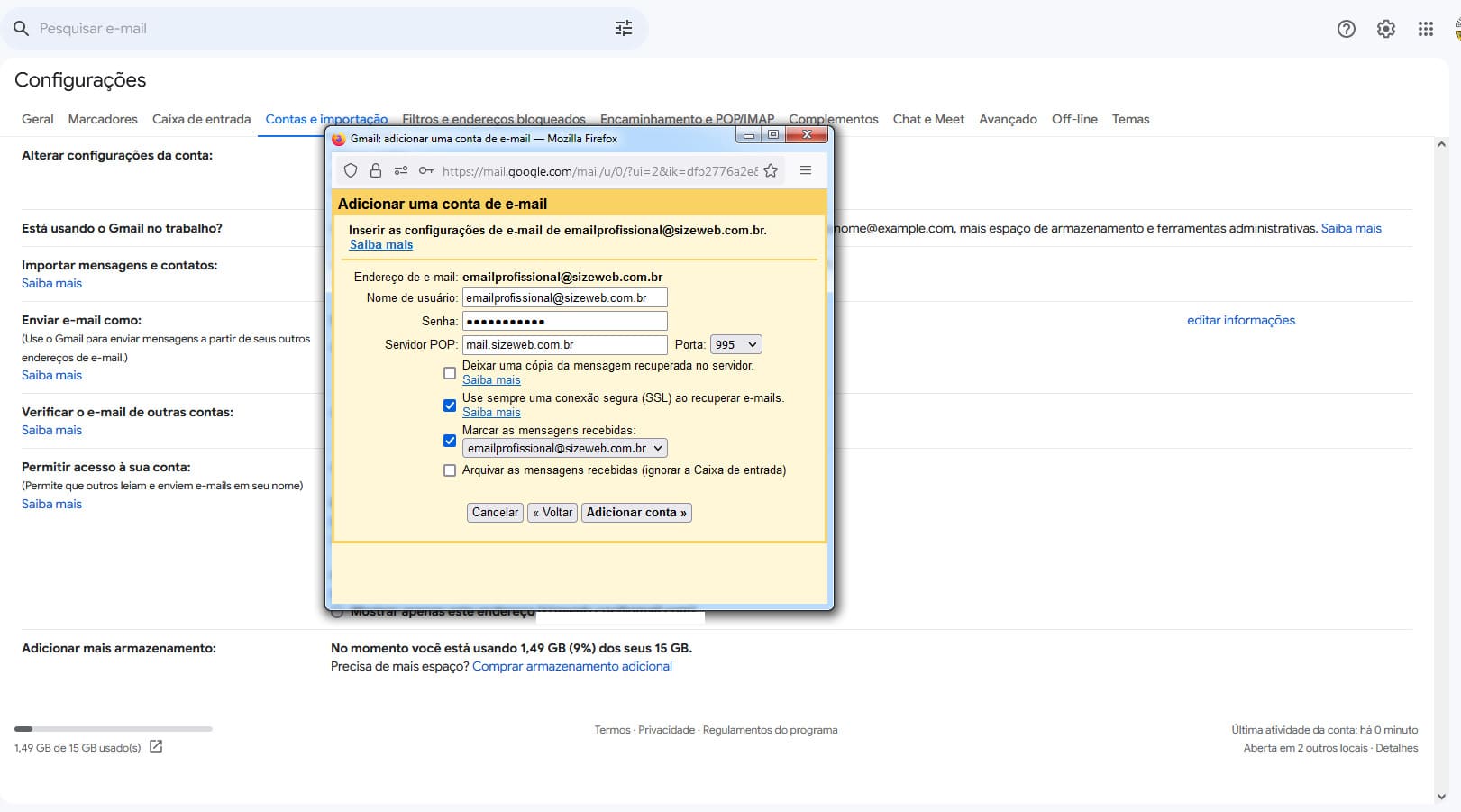Expand the Porta 995 dropdown
Image resolution: width=1461 pixels, height=812 pixels.
[x=735, y=344]
